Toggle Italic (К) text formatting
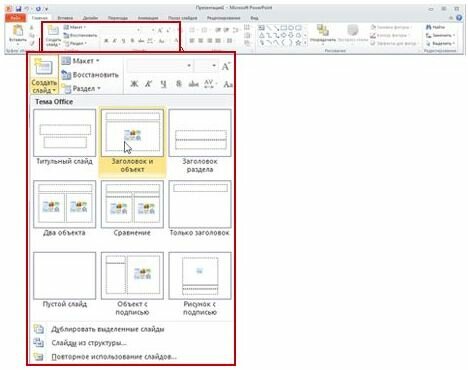This screenshot has height=370, width=468. coord(148,84)
